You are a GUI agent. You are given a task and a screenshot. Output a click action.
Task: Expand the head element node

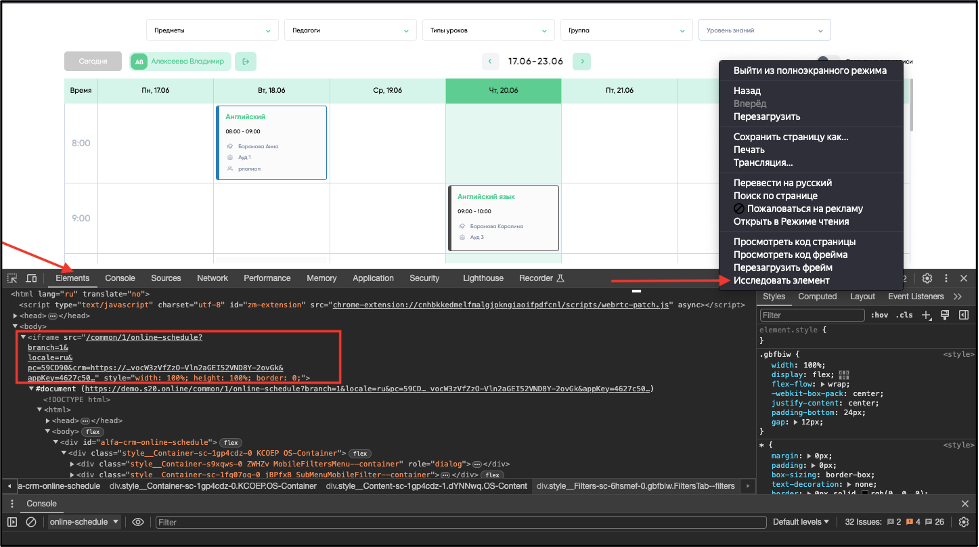point(15,316)
